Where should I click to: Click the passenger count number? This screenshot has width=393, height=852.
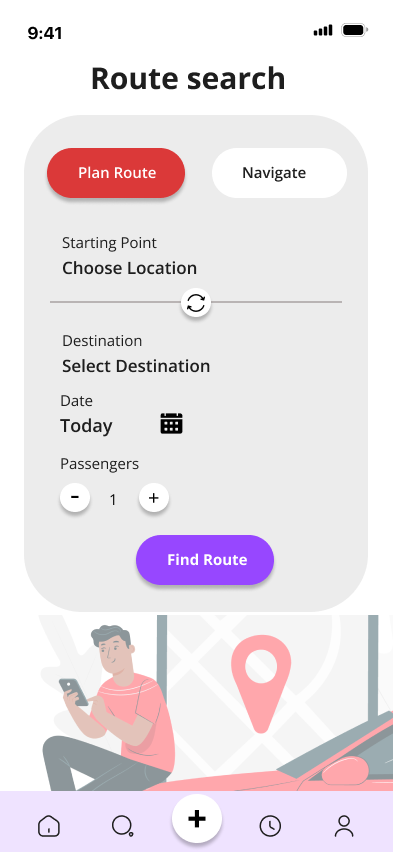pyautogui.click(x=113, y=499)
